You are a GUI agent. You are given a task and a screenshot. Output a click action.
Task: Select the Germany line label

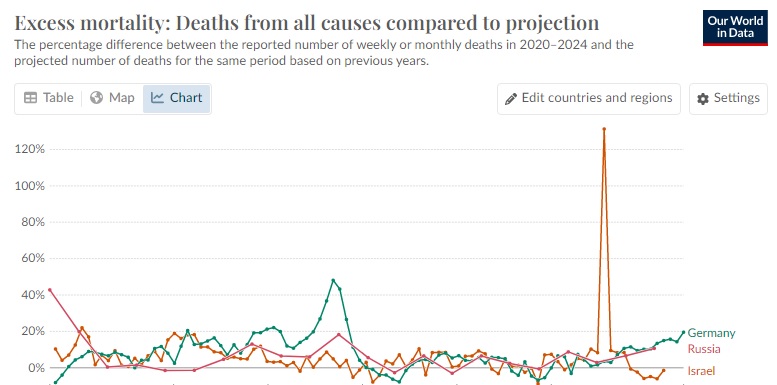pos(711,333)
